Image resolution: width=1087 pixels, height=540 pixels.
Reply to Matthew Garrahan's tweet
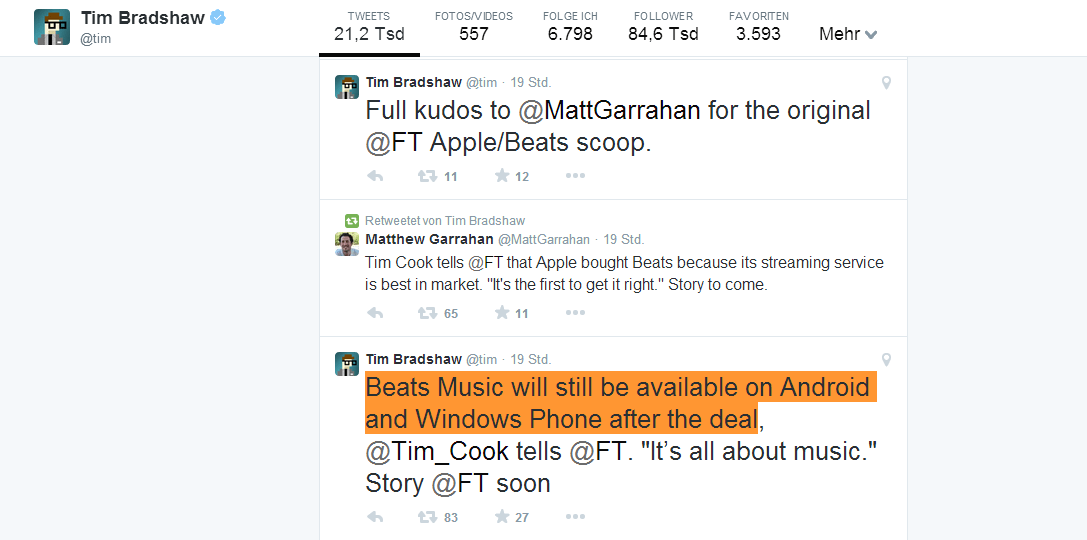(x=375, y=313)
